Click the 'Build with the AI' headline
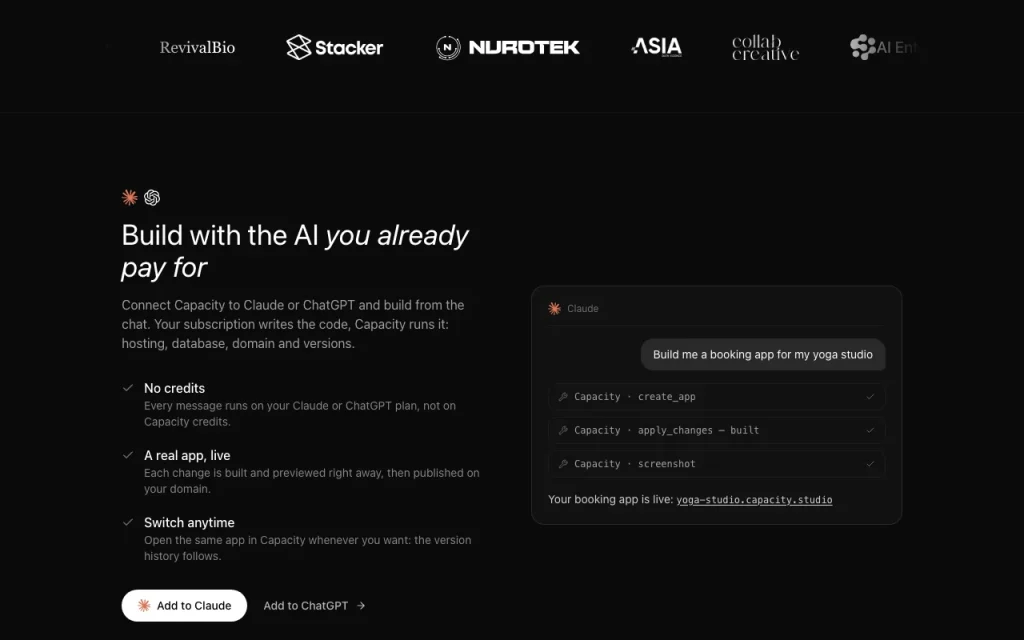 tap(295, 251)
